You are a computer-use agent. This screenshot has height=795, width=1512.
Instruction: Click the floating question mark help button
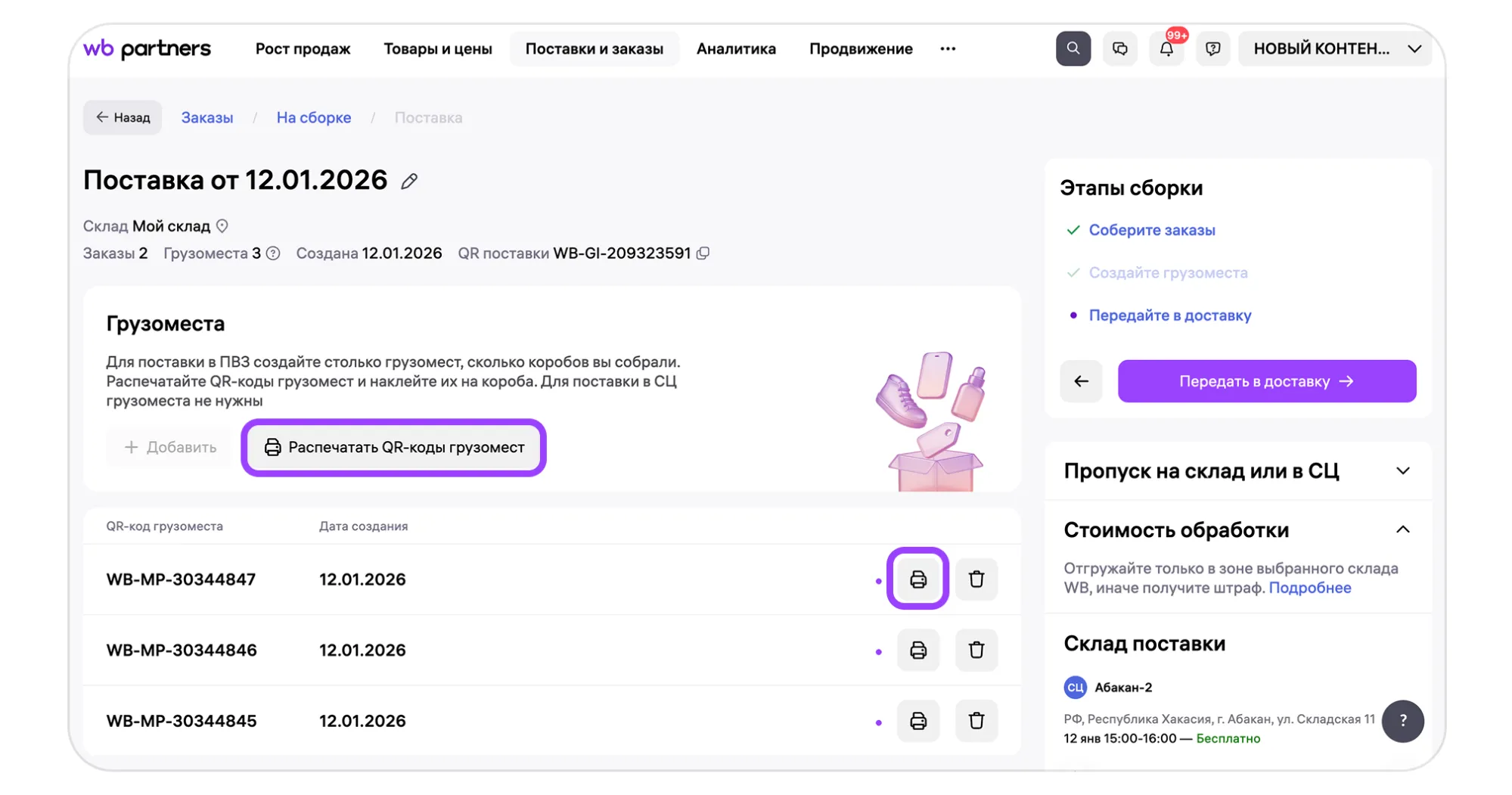tap(1402, 721)
